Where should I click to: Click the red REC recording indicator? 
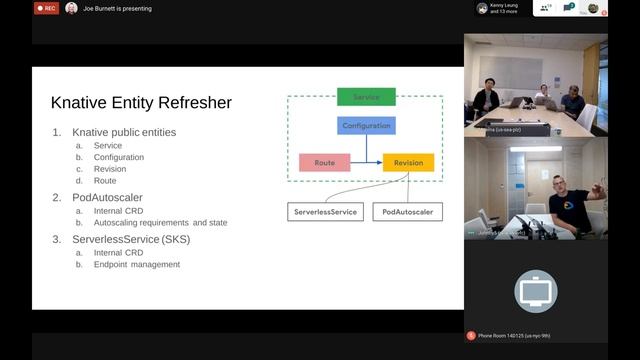(47, 8)
